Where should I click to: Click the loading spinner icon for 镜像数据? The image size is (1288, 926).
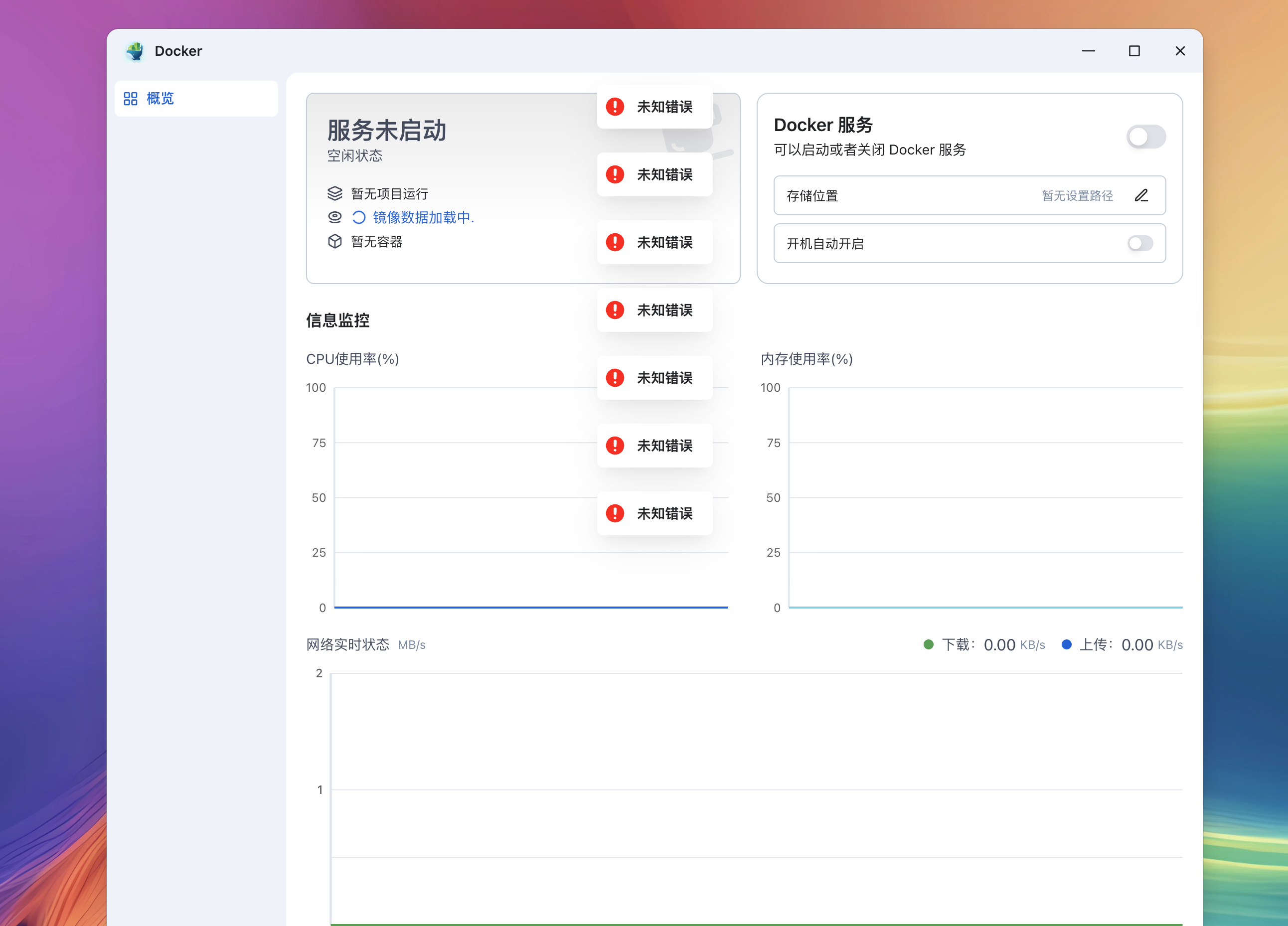[x=358, y=217]
